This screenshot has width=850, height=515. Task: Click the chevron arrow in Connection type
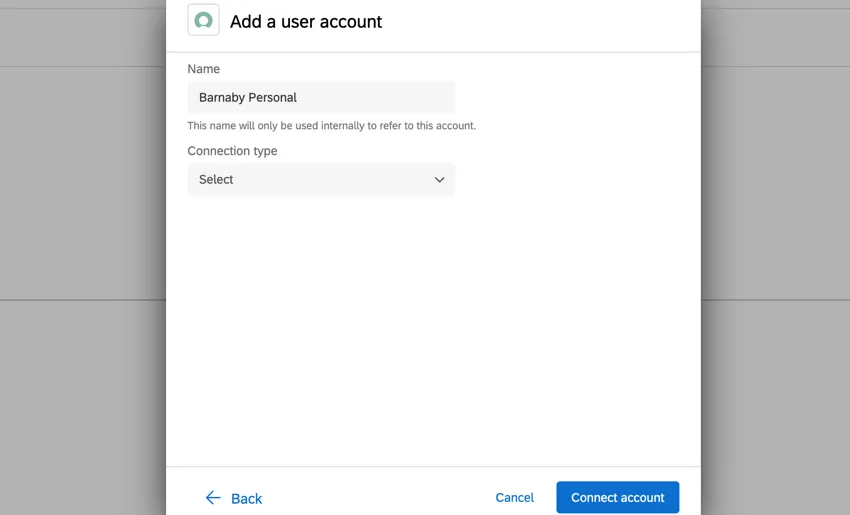pos(439,180)
